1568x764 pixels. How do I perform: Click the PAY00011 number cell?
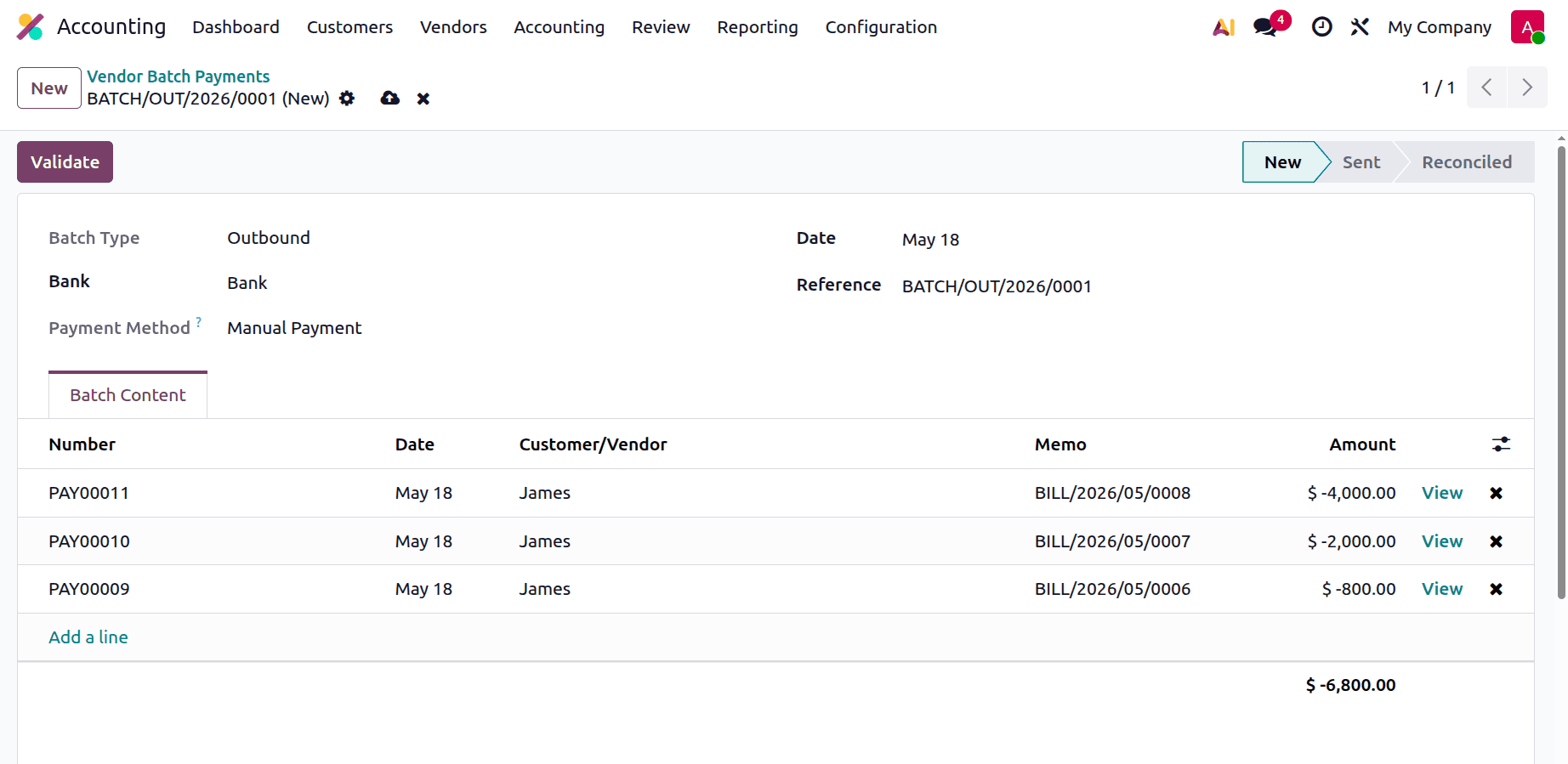(x=88, y=493)
